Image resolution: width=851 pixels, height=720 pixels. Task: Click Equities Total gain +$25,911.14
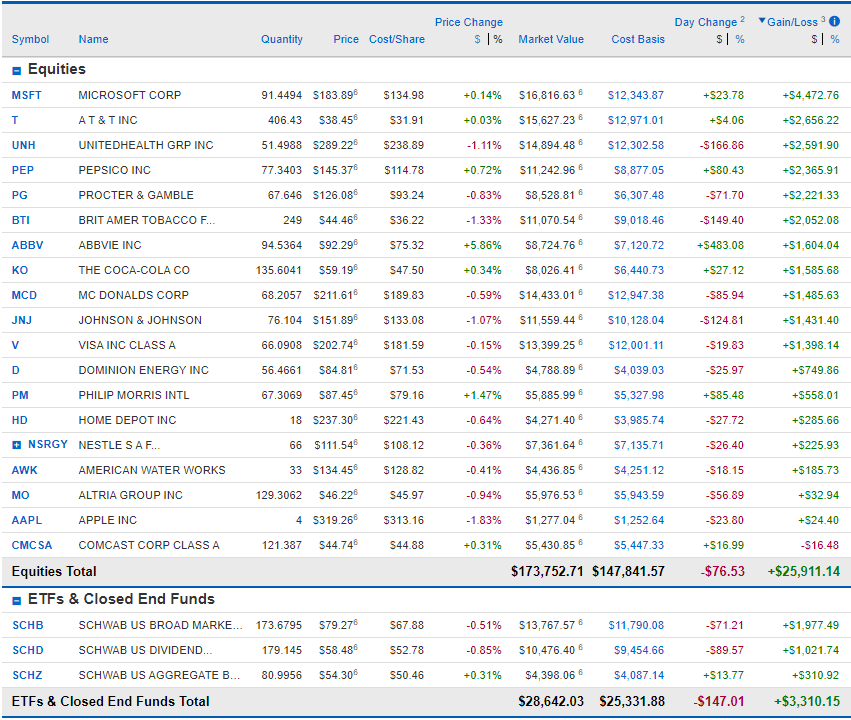[x=803, y=571]
